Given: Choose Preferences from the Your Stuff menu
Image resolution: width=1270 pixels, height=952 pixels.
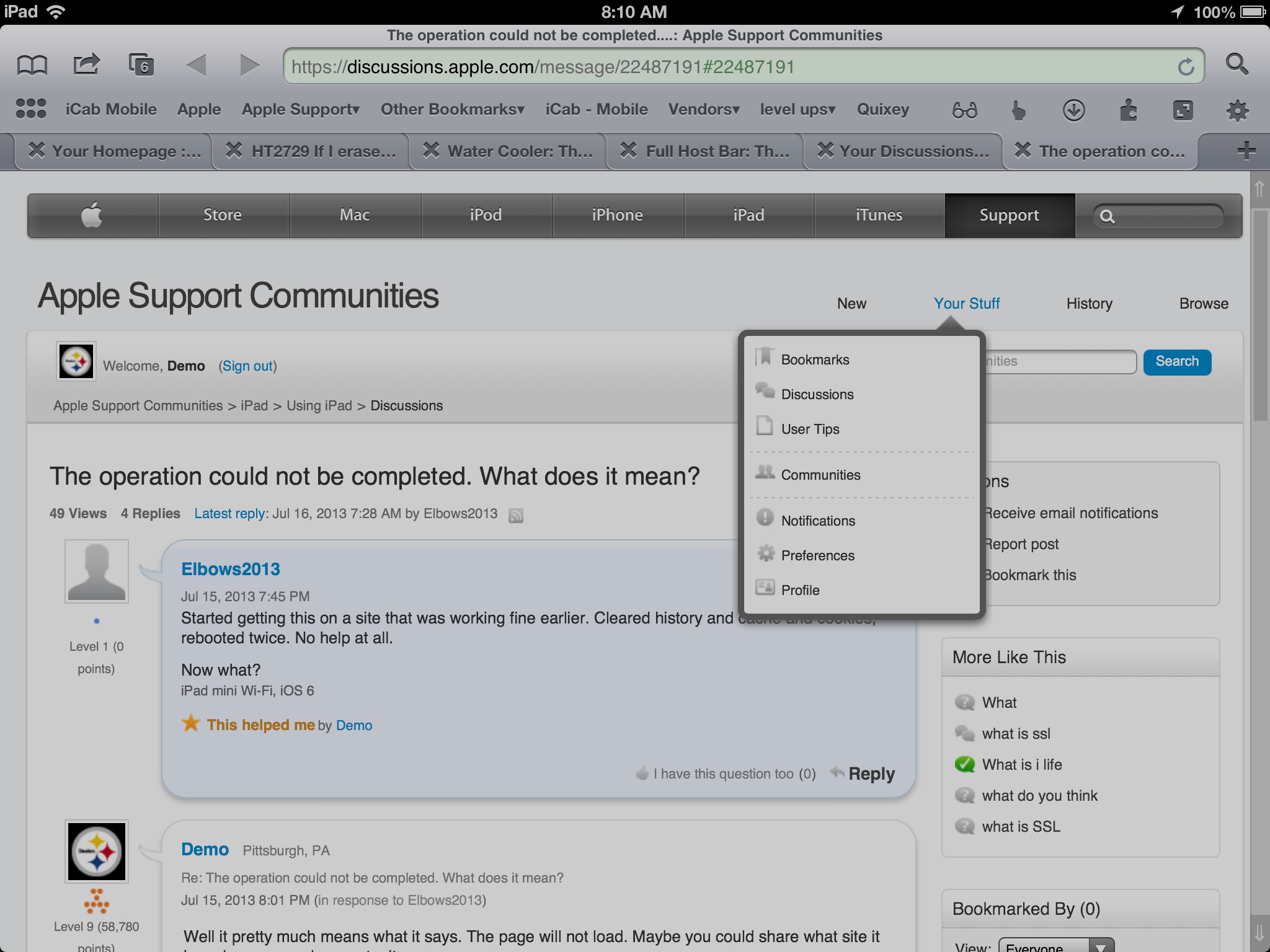Looking at the screenshot, I should (817, 555).
